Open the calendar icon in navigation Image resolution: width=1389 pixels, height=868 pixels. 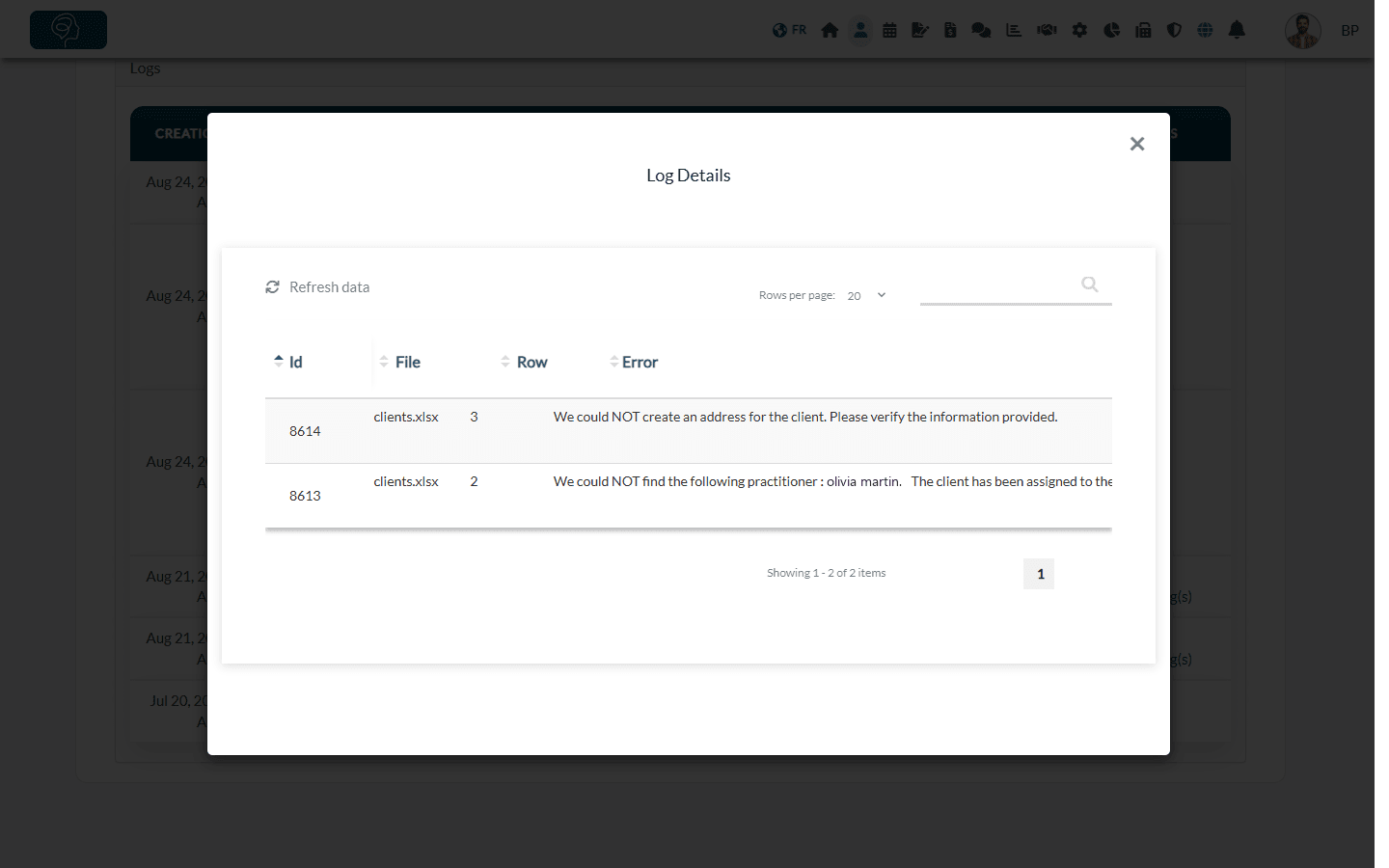[889, 30]
